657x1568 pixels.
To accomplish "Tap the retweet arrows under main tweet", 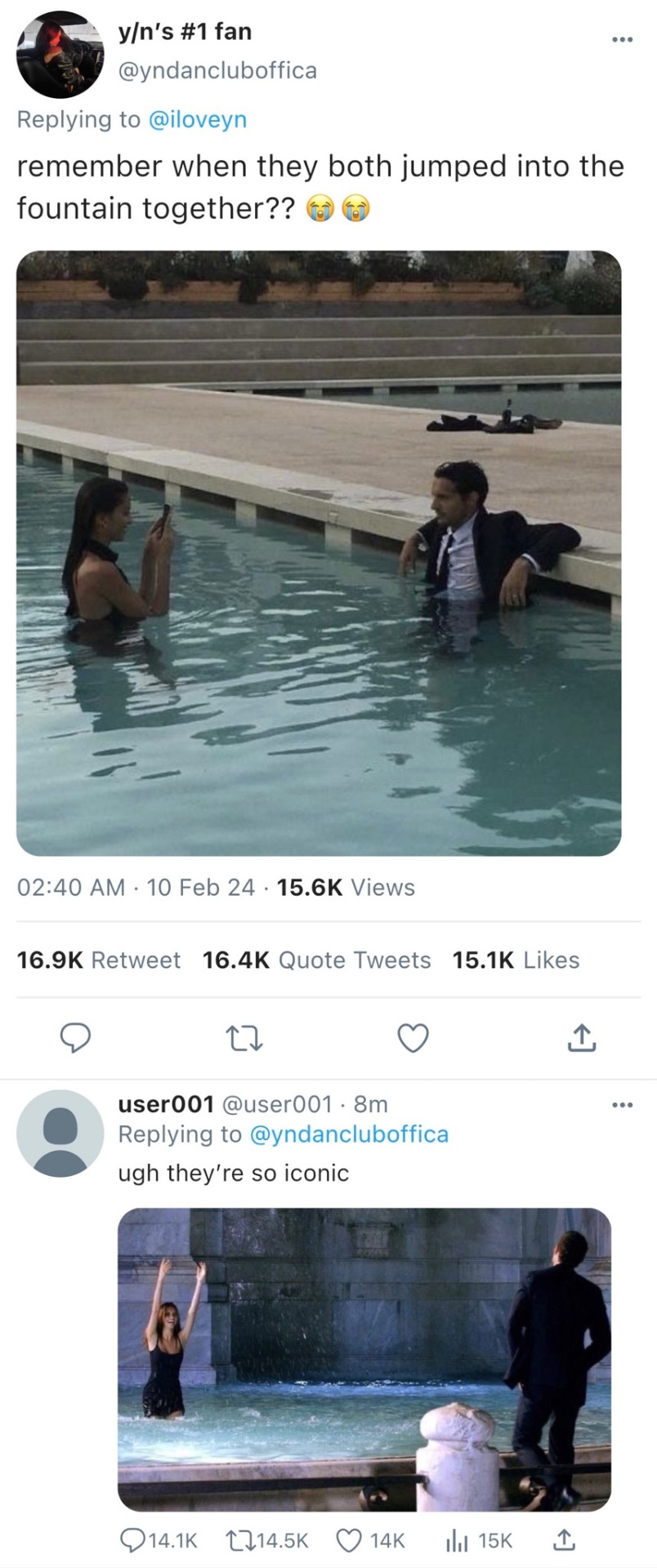I will click(x=244, y=1038).
